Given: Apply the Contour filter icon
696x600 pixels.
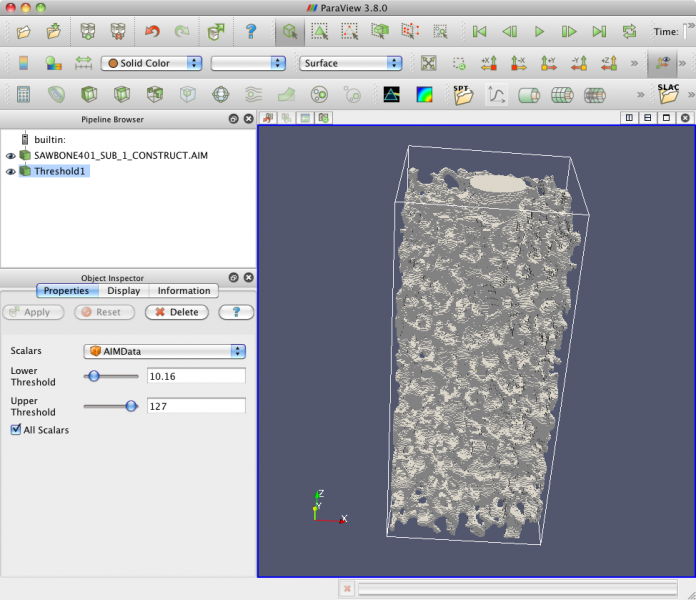Looking at the screenshot, I should [x=56, y=95].
